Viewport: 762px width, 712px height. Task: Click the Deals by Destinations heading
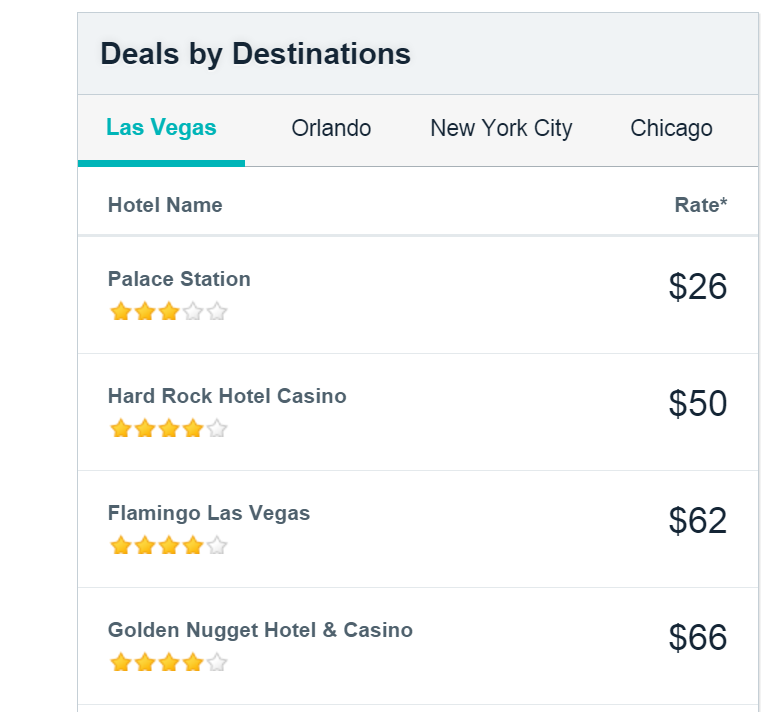pyautogui.click(x=255, y=53)
